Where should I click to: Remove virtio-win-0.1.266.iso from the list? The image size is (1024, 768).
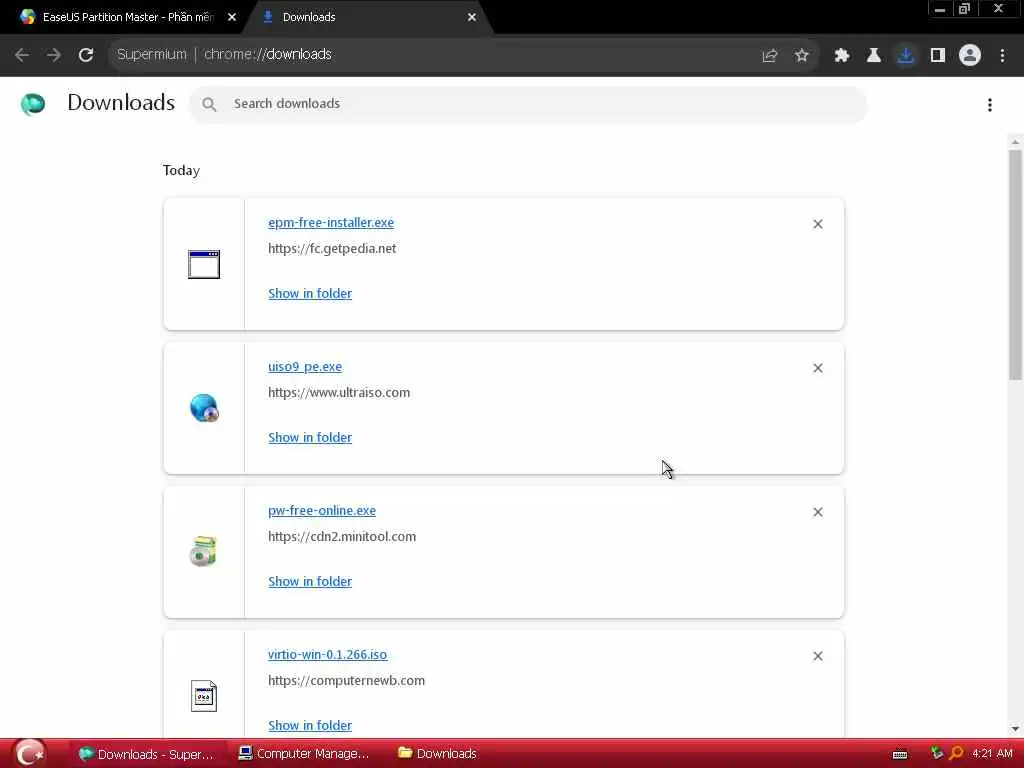pos(818,656)
